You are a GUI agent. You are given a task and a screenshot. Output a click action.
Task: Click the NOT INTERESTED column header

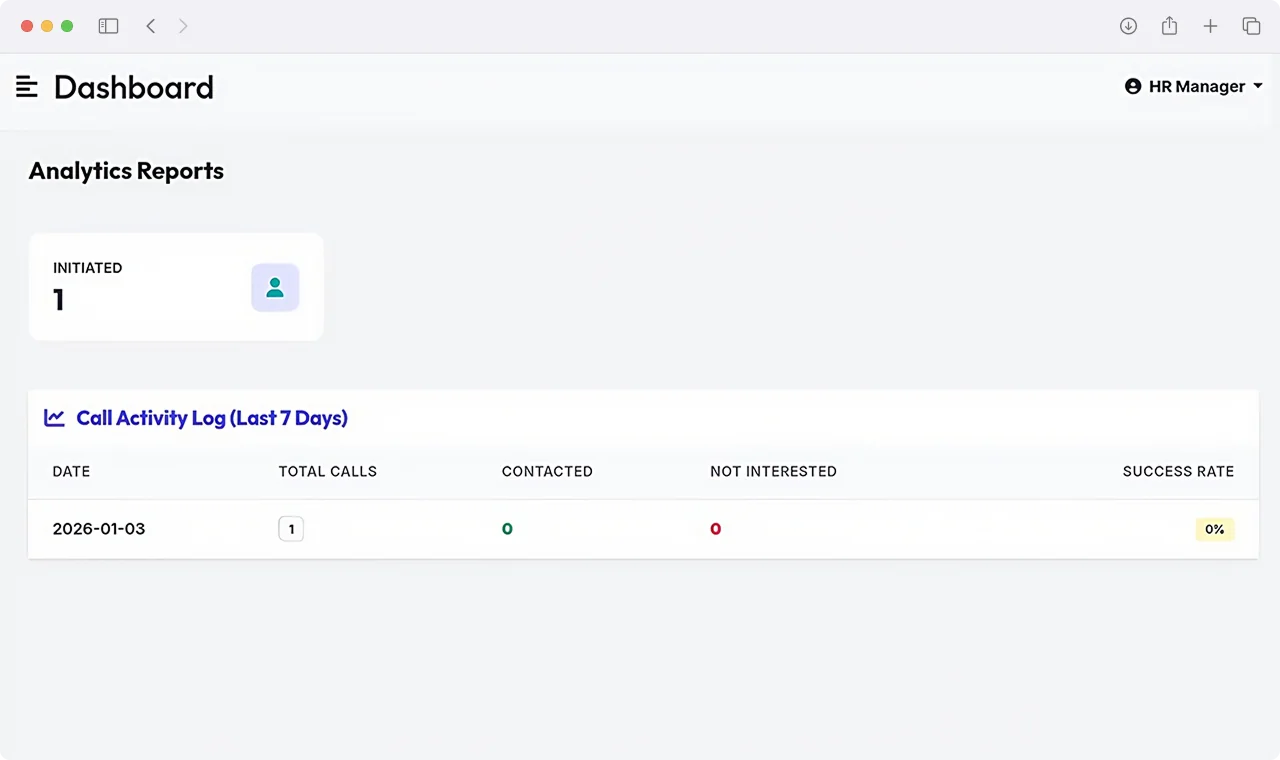[773, 471]
